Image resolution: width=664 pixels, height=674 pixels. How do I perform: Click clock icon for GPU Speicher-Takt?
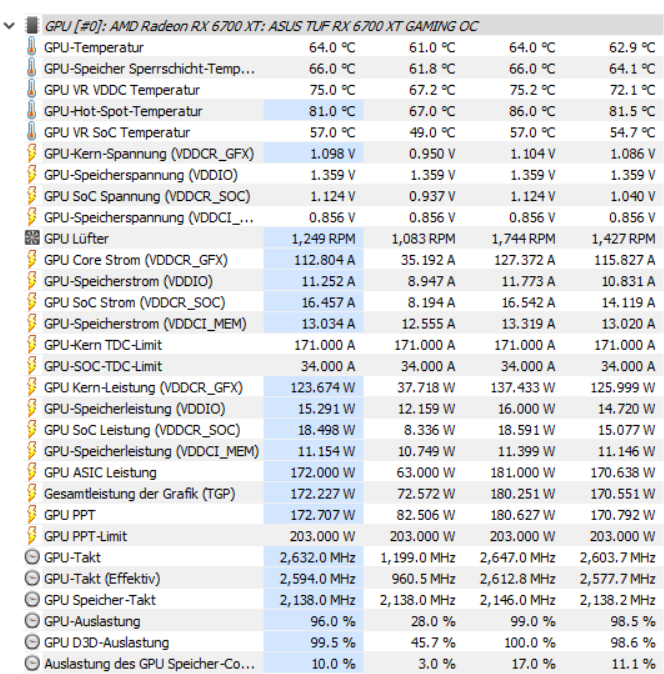(x=32, y=600)
